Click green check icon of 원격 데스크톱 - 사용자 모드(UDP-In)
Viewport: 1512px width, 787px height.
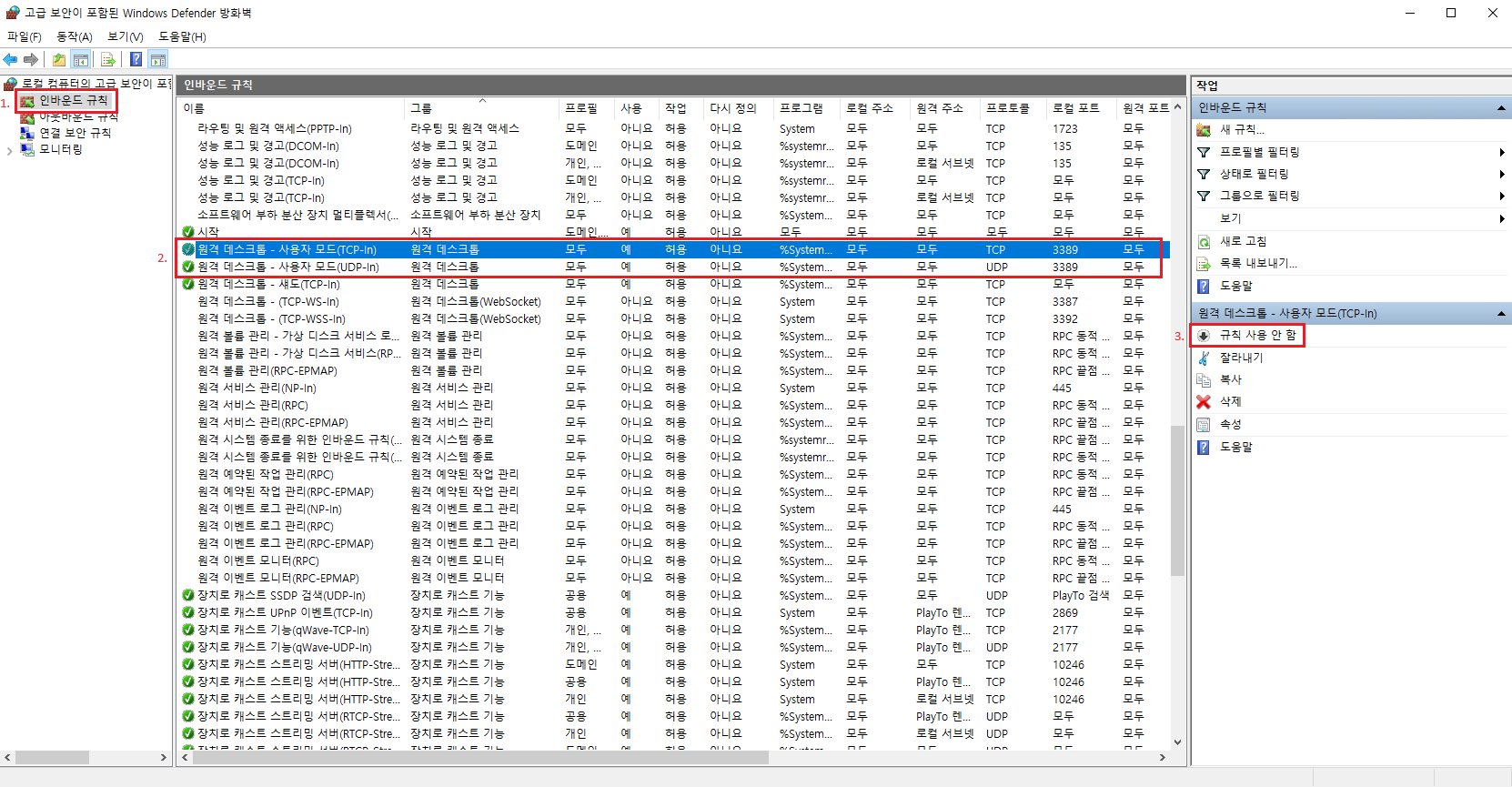[188, 267]
